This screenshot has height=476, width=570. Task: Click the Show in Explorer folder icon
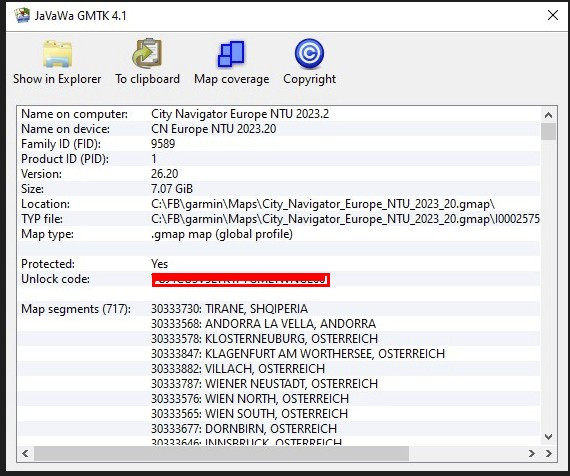pos(57,54)
